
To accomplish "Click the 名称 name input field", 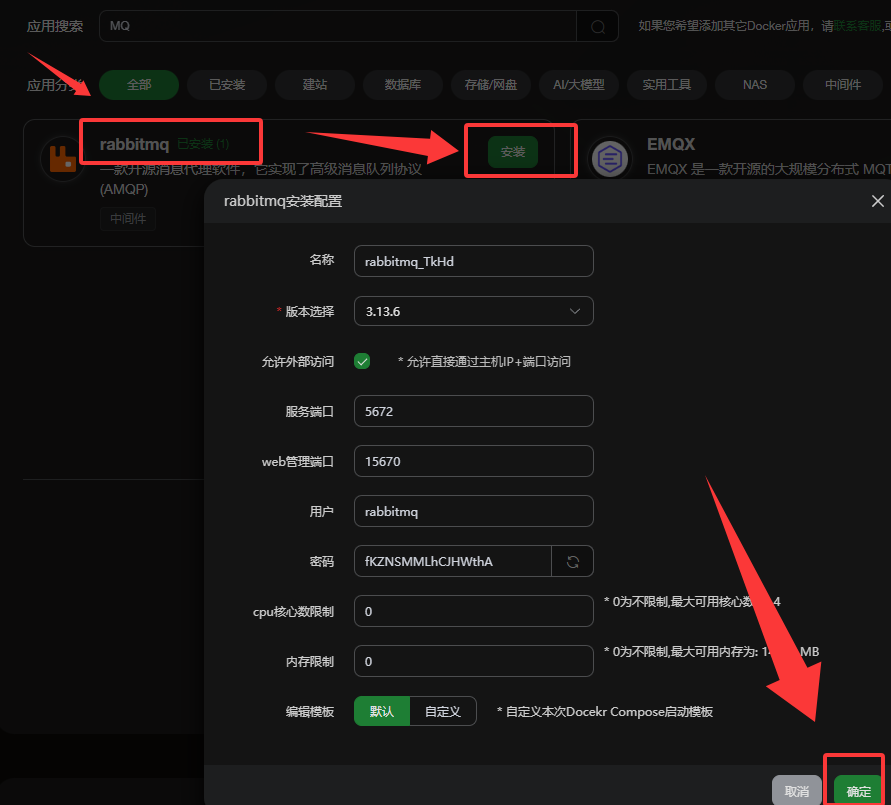I will pos(473,261).
